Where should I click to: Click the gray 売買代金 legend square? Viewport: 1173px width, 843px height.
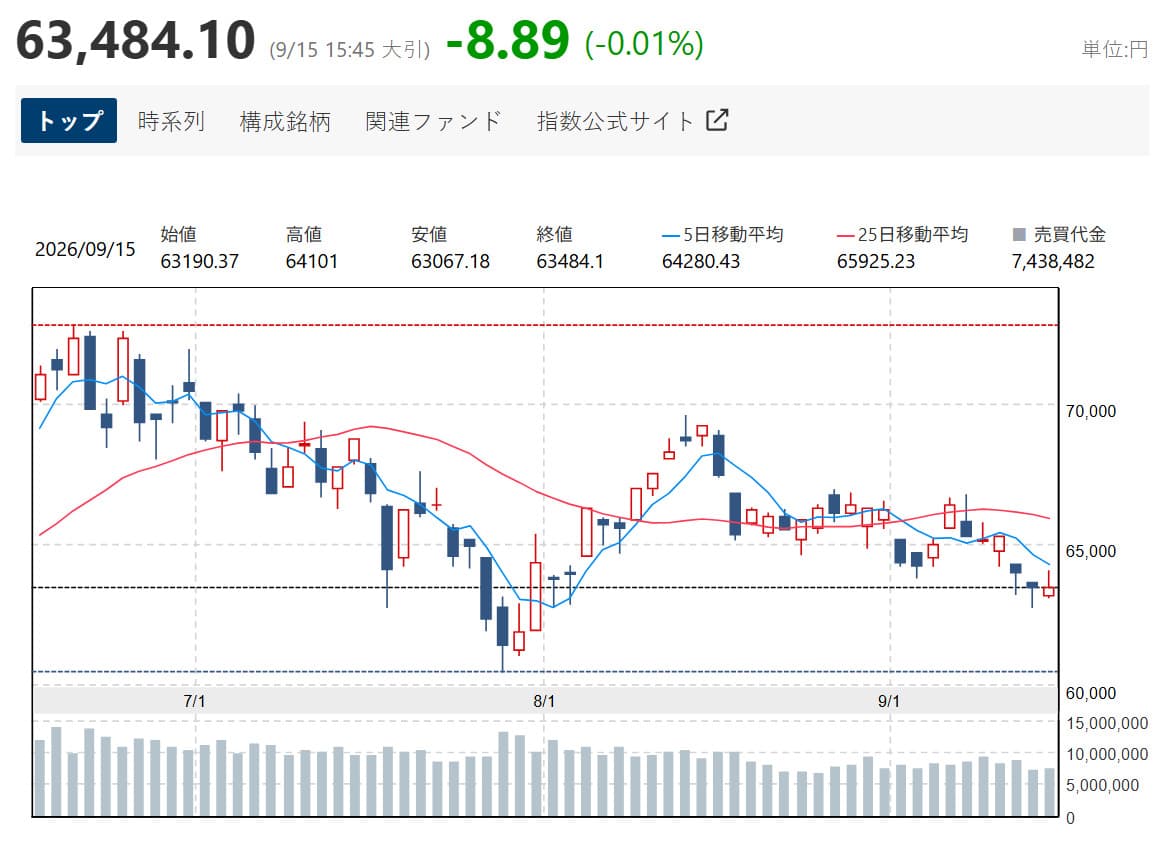(x=1018, y=235)
